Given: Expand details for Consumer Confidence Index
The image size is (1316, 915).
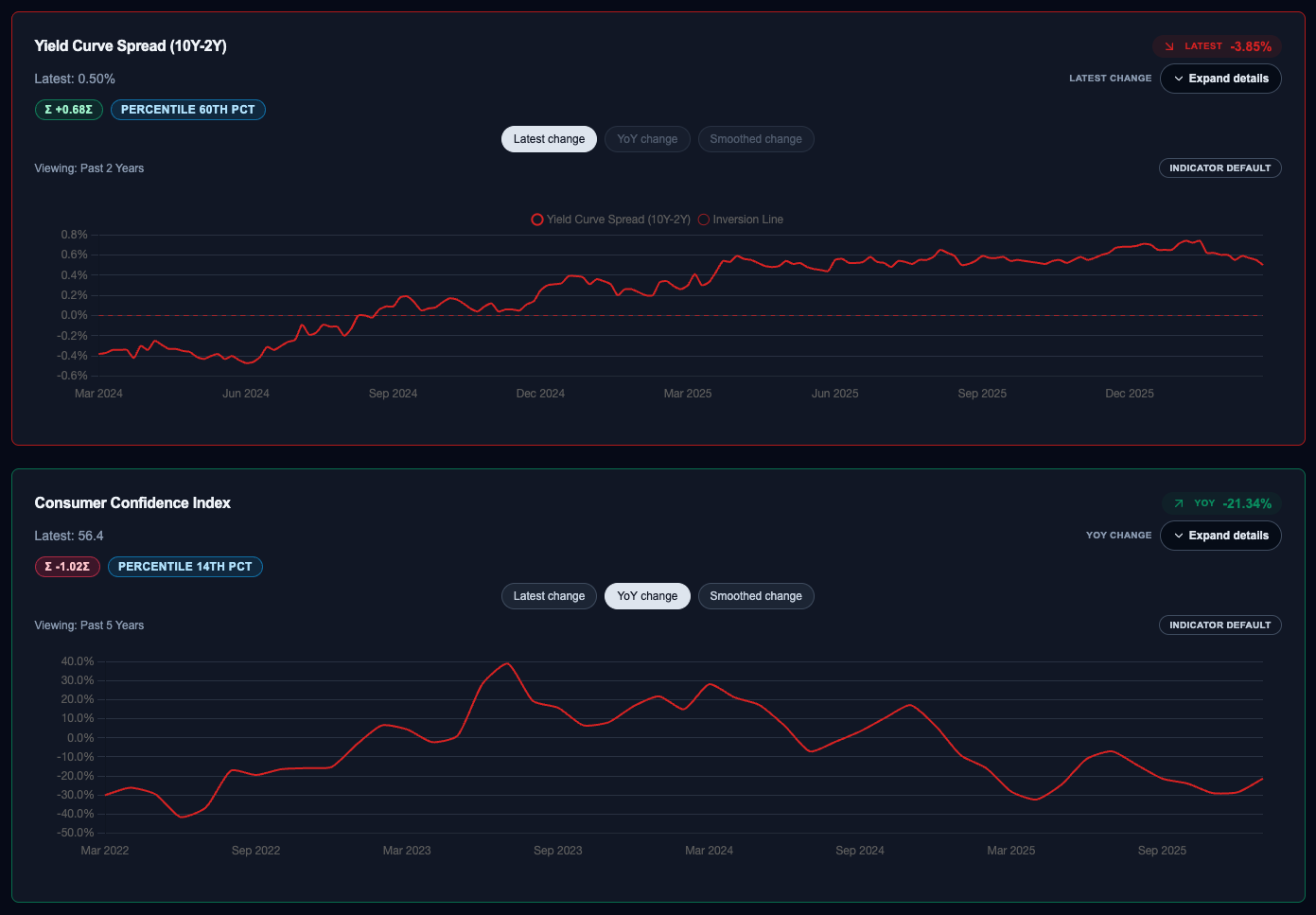Looking at the screenshot, I should pos(1220,536).
